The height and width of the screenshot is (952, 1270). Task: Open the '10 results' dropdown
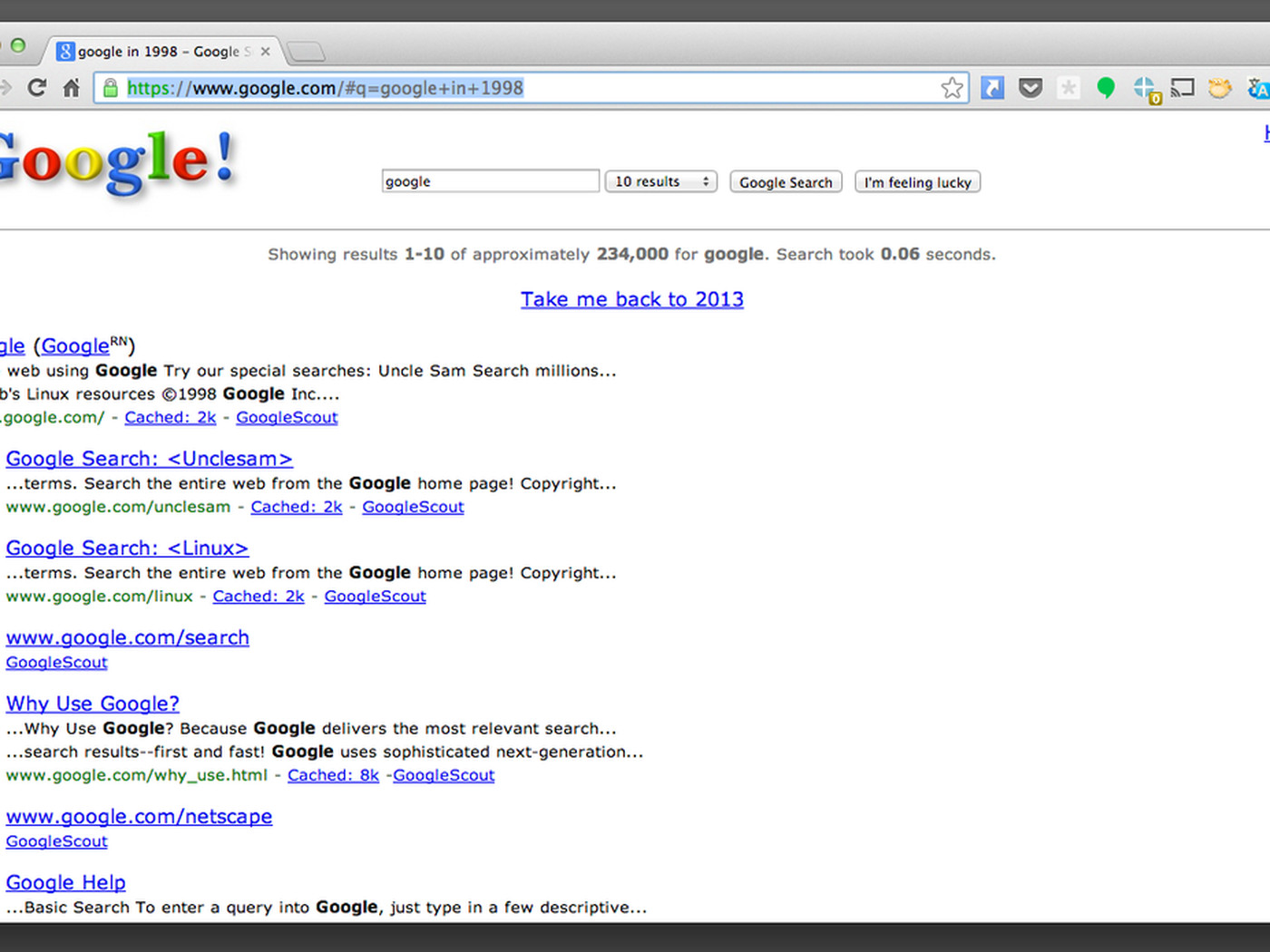661,181
